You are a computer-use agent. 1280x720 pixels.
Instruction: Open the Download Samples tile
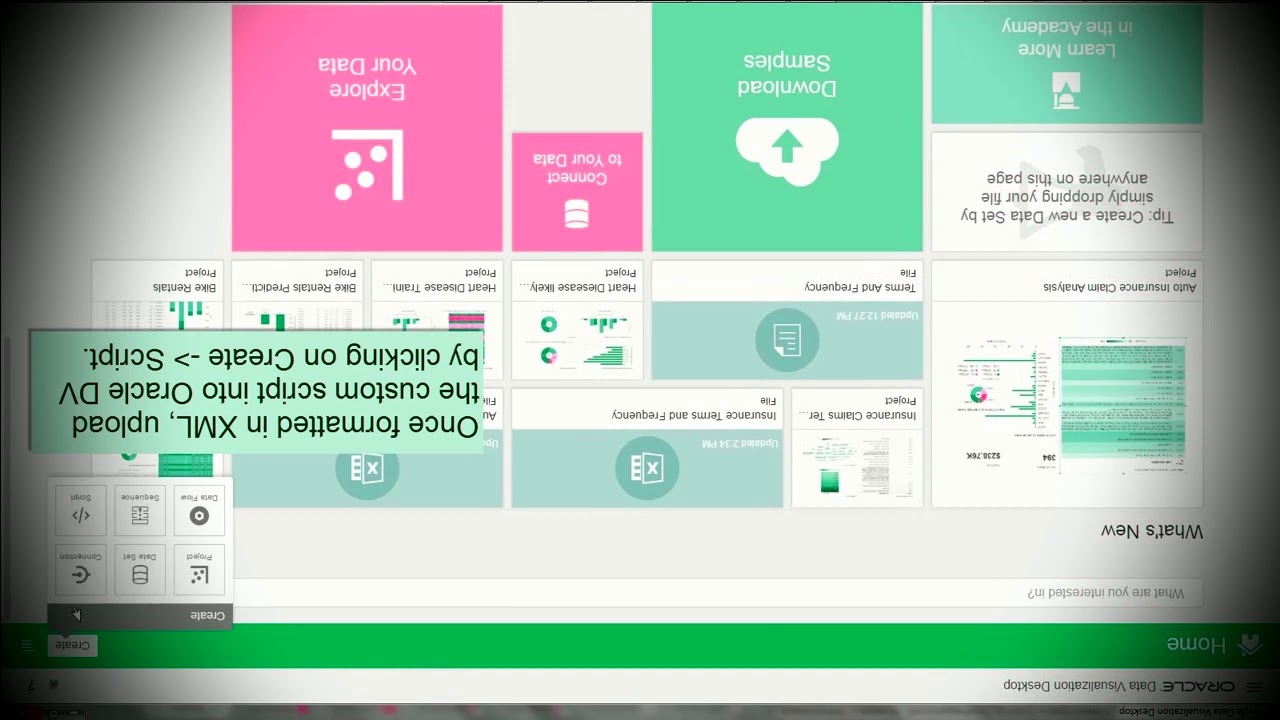click(787, 128)
